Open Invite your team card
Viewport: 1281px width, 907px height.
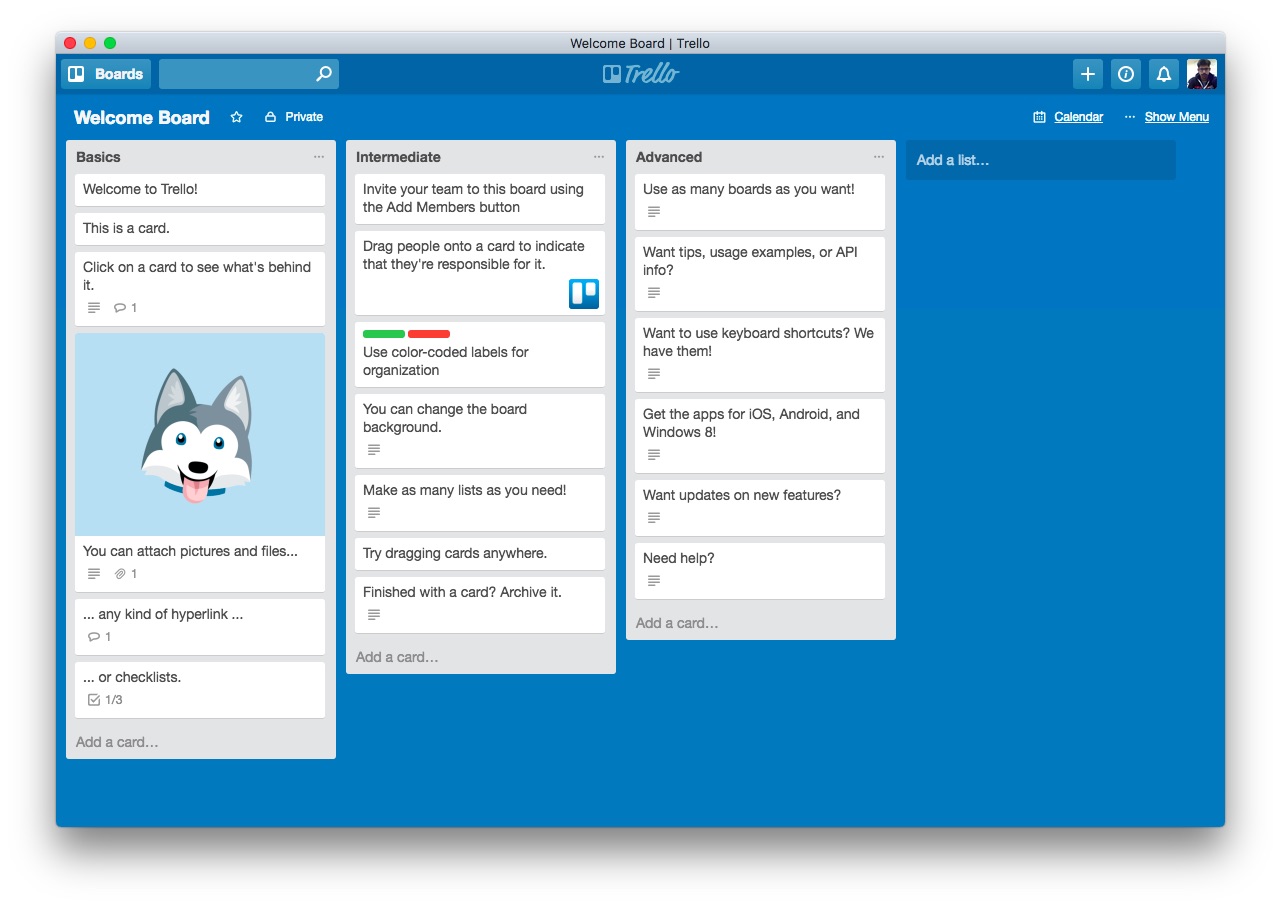pyautogui.click(x=480, y=199)
